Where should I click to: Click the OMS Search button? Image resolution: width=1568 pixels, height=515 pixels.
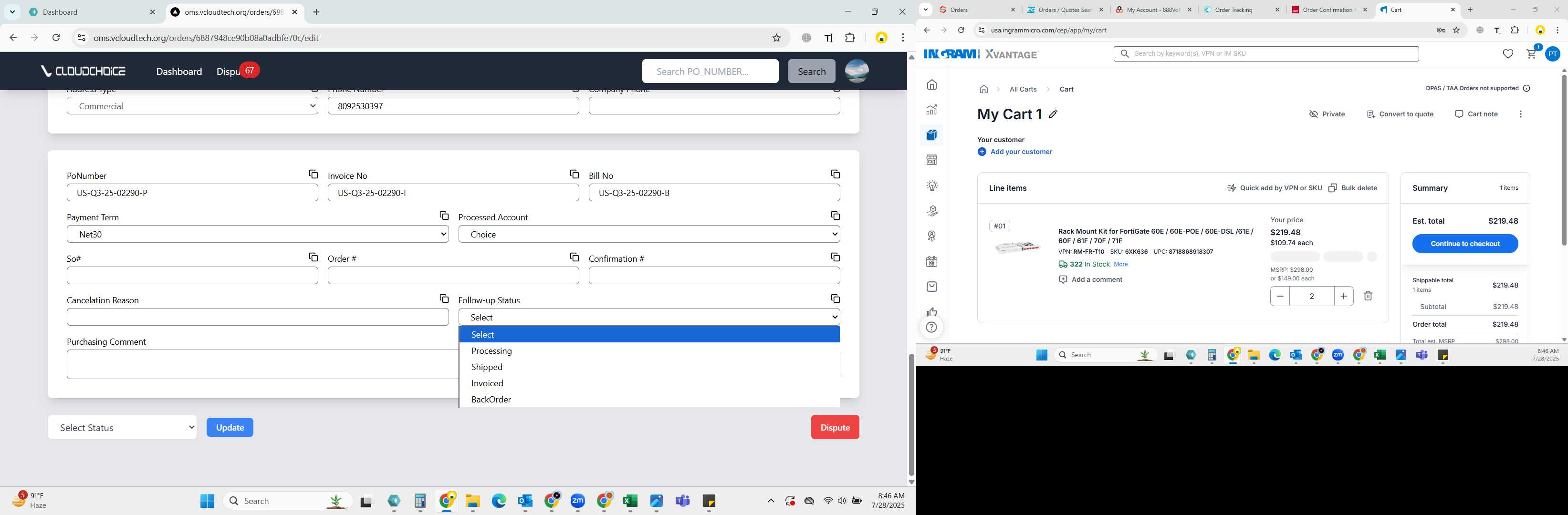coord(811,71)
